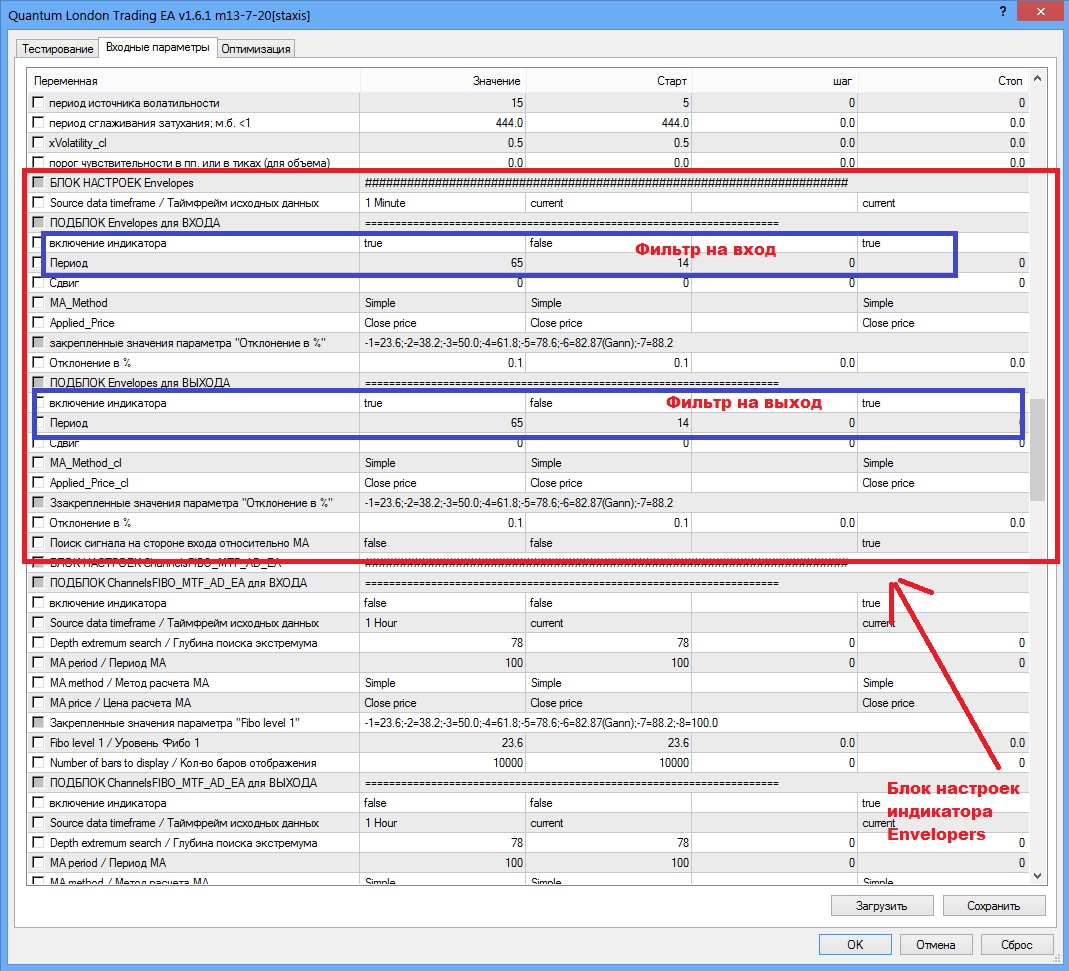Click the Значение column header

click(x=442, y=80)
